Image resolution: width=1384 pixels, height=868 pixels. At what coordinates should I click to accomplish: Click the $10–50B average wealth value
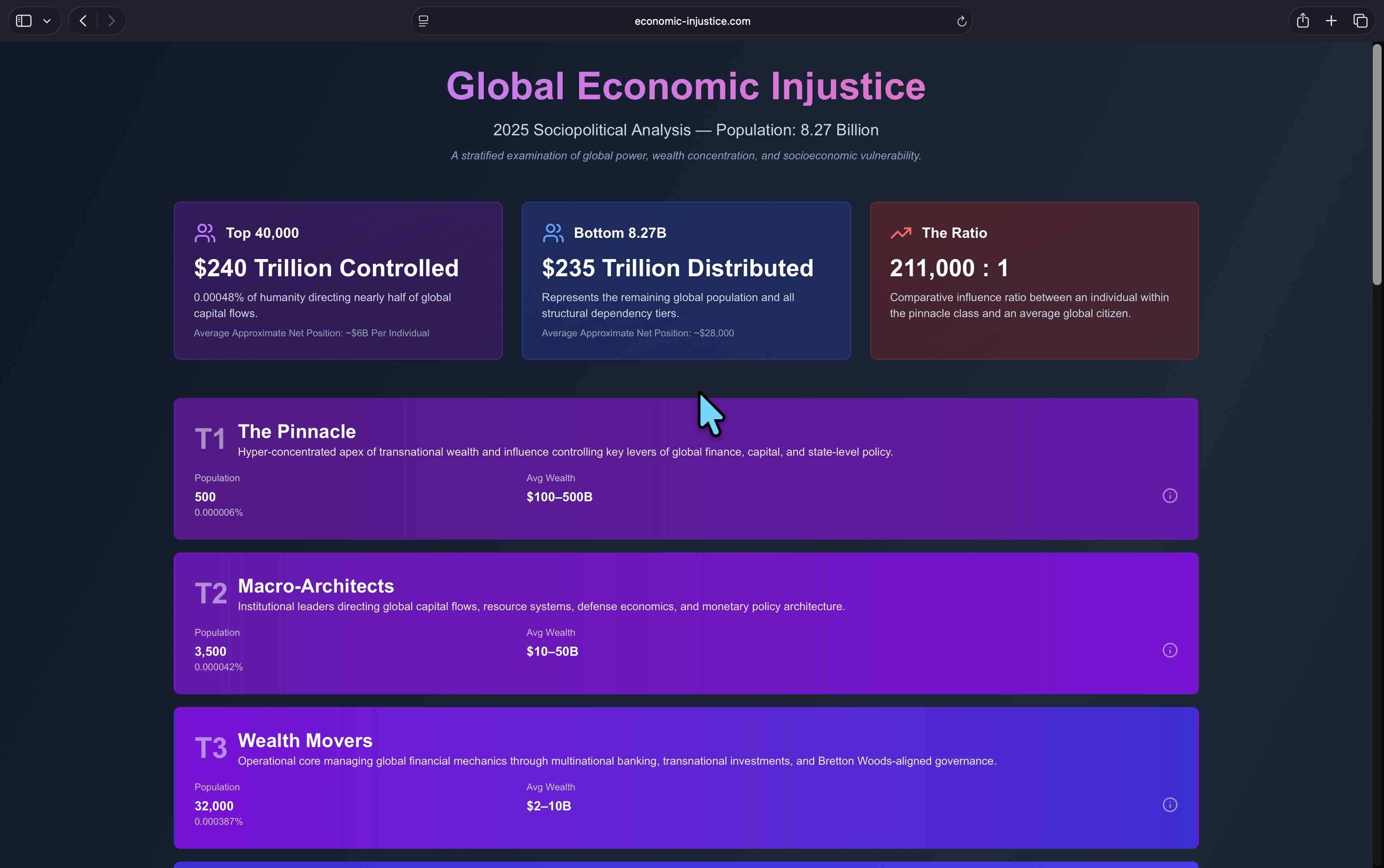click(x=552, y=651)
